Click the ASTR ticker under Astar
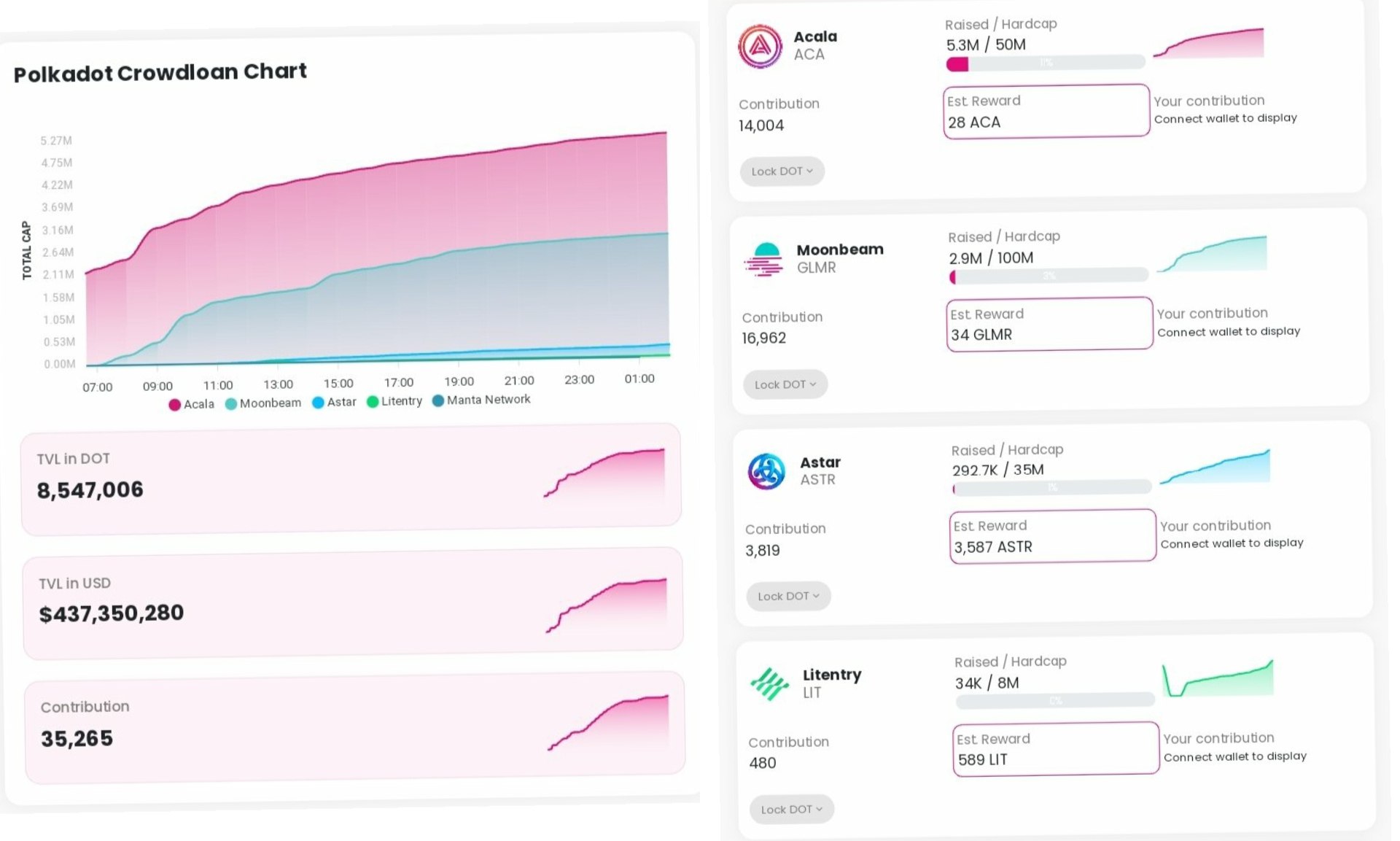Screen dimensions: 1400x841 818,480
